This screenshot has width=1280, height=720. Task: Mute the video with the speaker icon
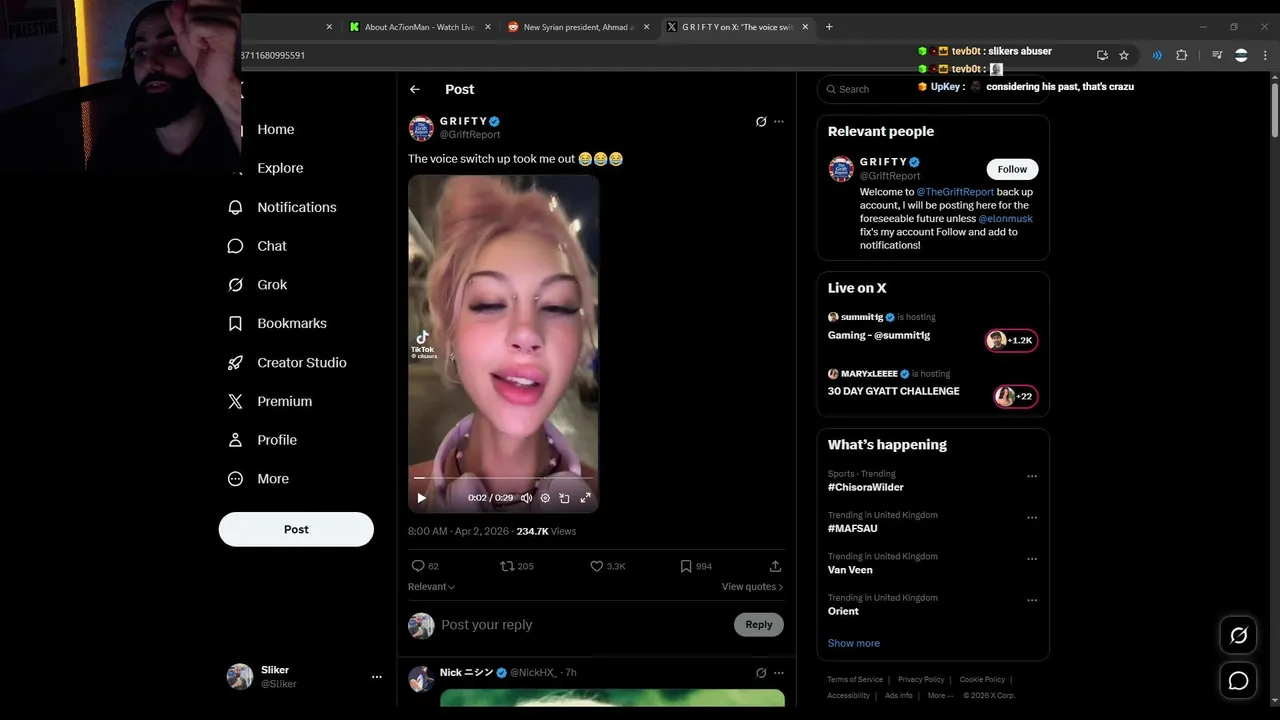[526, 498]
